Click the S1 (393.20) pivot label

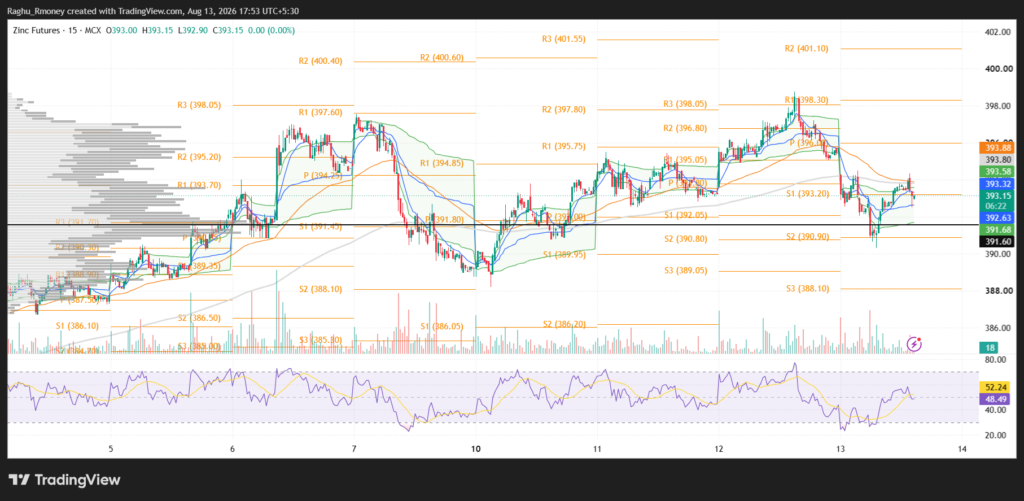807,194
